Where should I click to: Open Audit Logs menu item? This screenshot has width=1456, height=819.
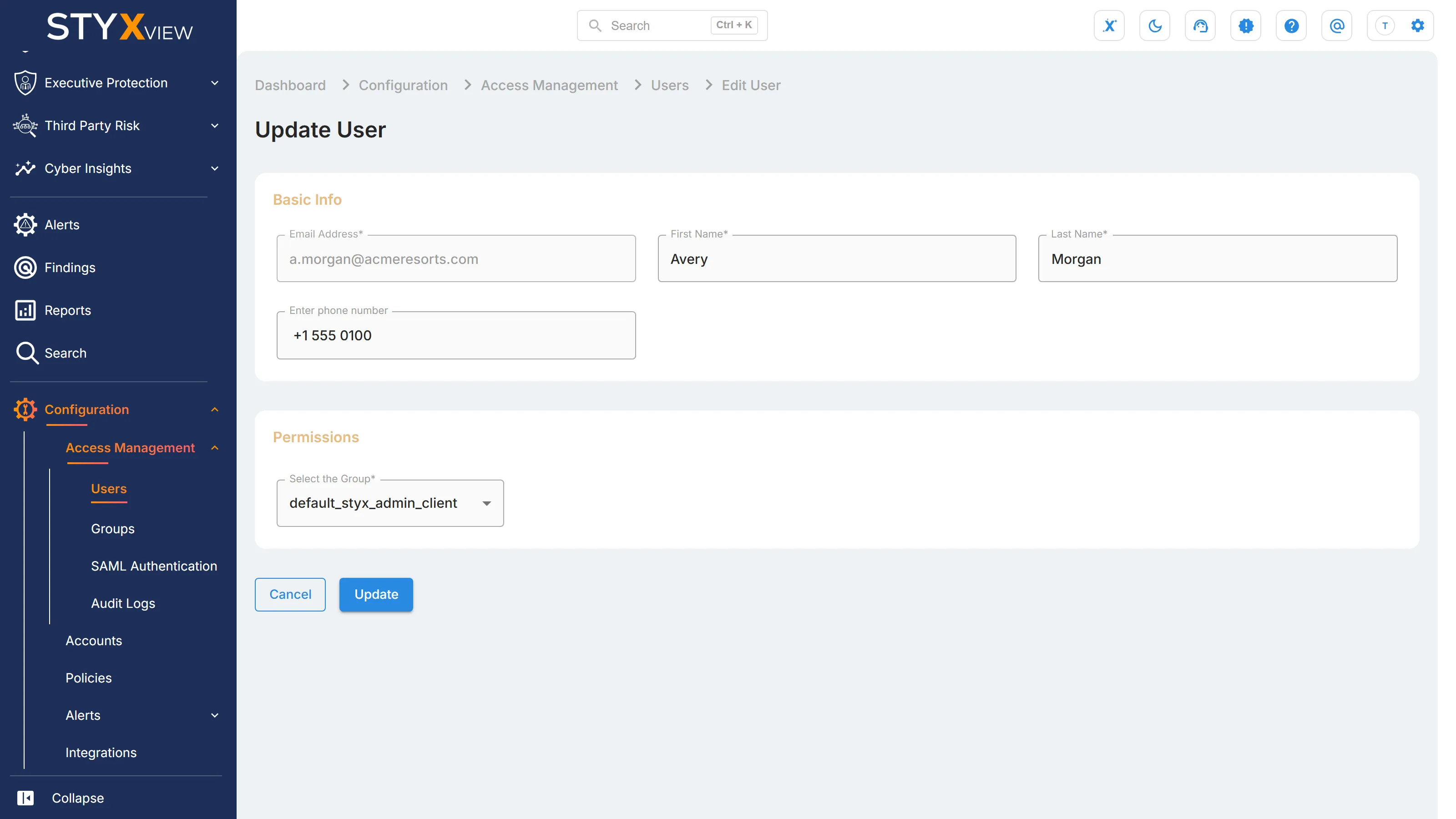123,603
